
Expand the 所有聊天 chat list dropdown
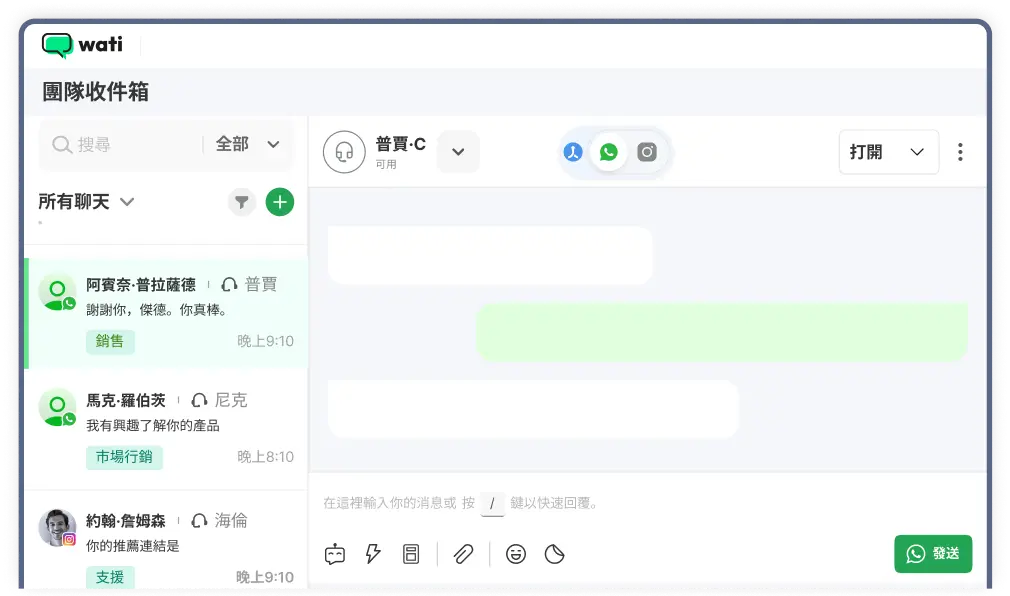[x=127, y=202]
